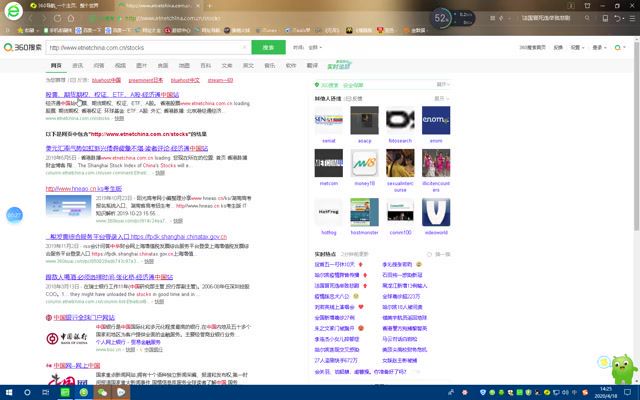Go back with browser back arrow

tap(30, 18)
